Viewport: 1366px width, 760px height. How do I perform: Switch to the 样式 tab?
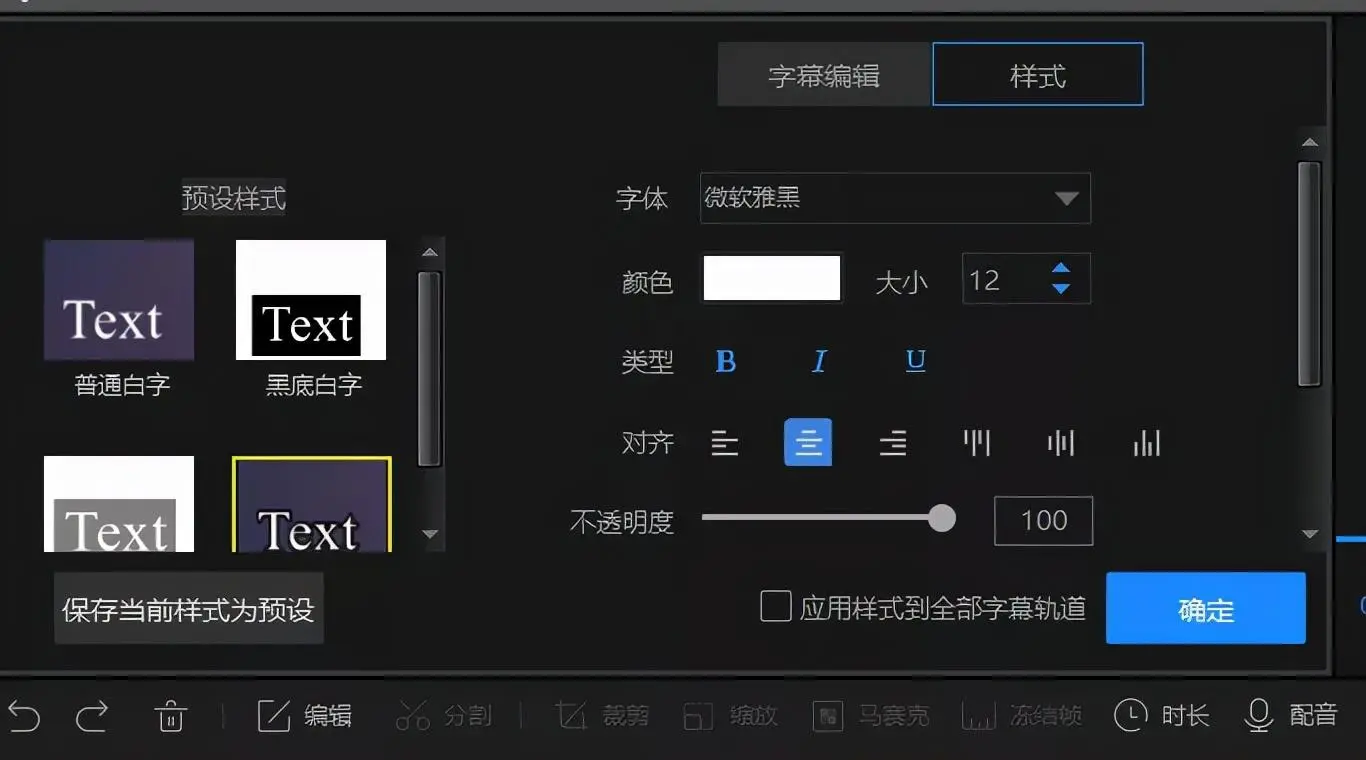pos(1036,74)
